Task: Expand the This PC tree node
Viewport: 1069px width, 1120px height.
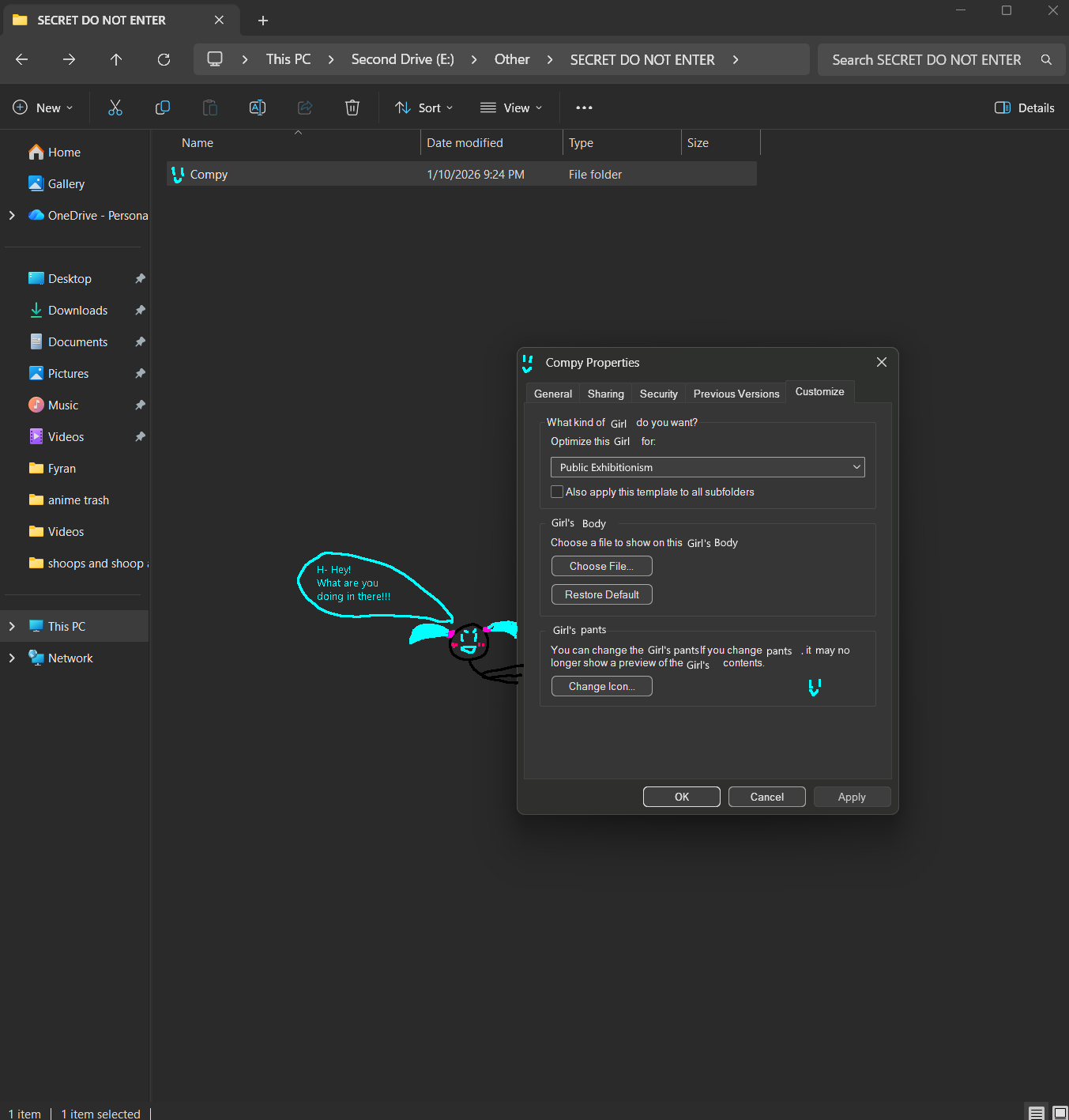Action: 12,626
